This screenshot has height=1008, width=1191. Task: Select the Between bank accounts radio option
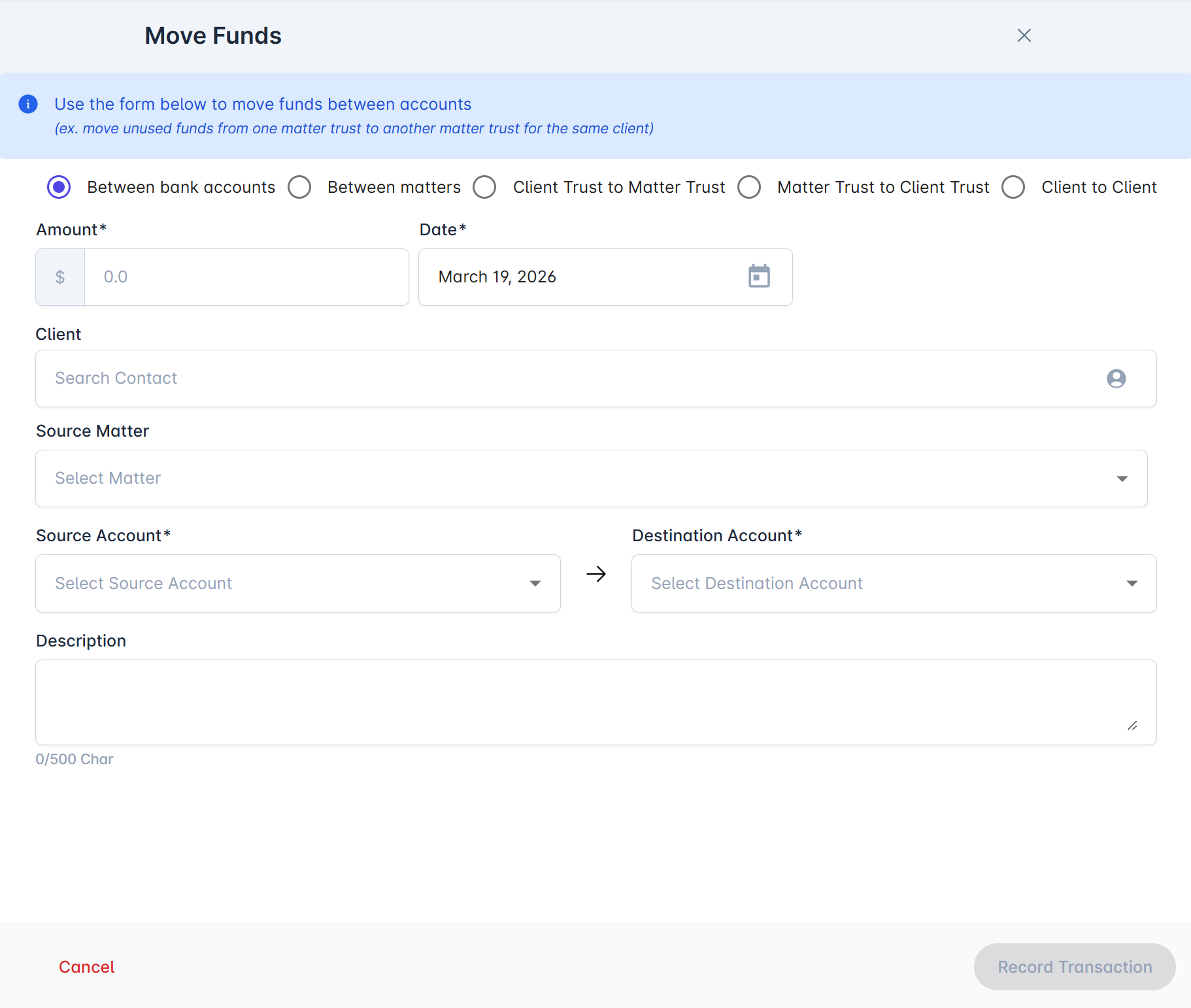coord(59,188)
